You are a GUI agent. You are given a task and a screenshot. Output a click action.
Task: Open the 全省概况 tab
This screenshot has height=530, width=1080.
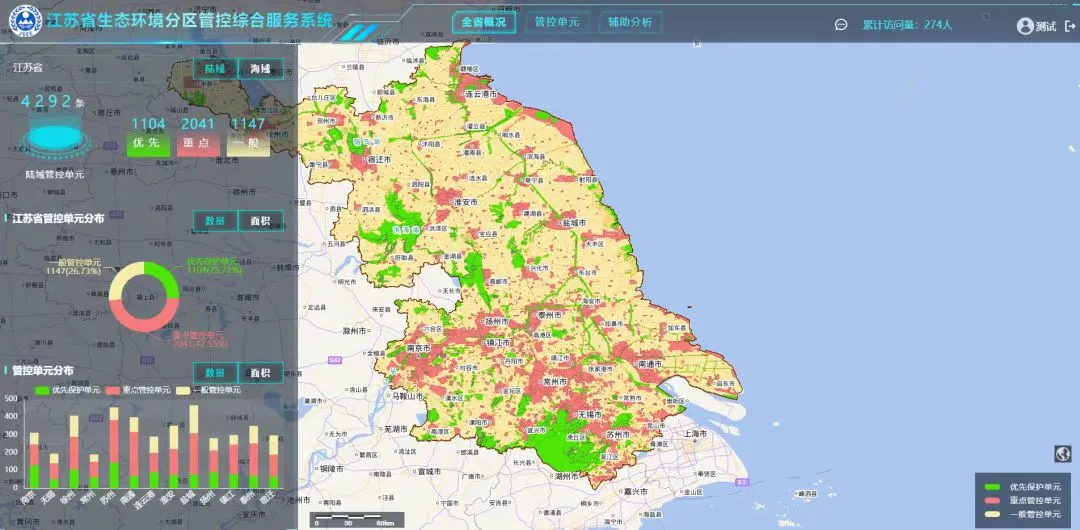(483, 23)
